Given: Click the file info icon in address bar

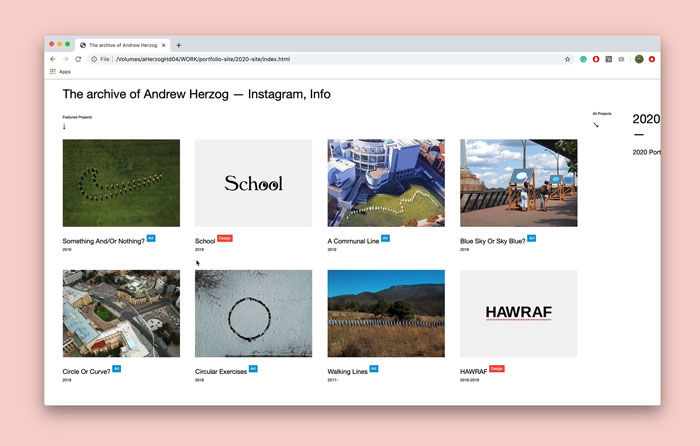Looking at the screenshot, I should tap(94, 59).
